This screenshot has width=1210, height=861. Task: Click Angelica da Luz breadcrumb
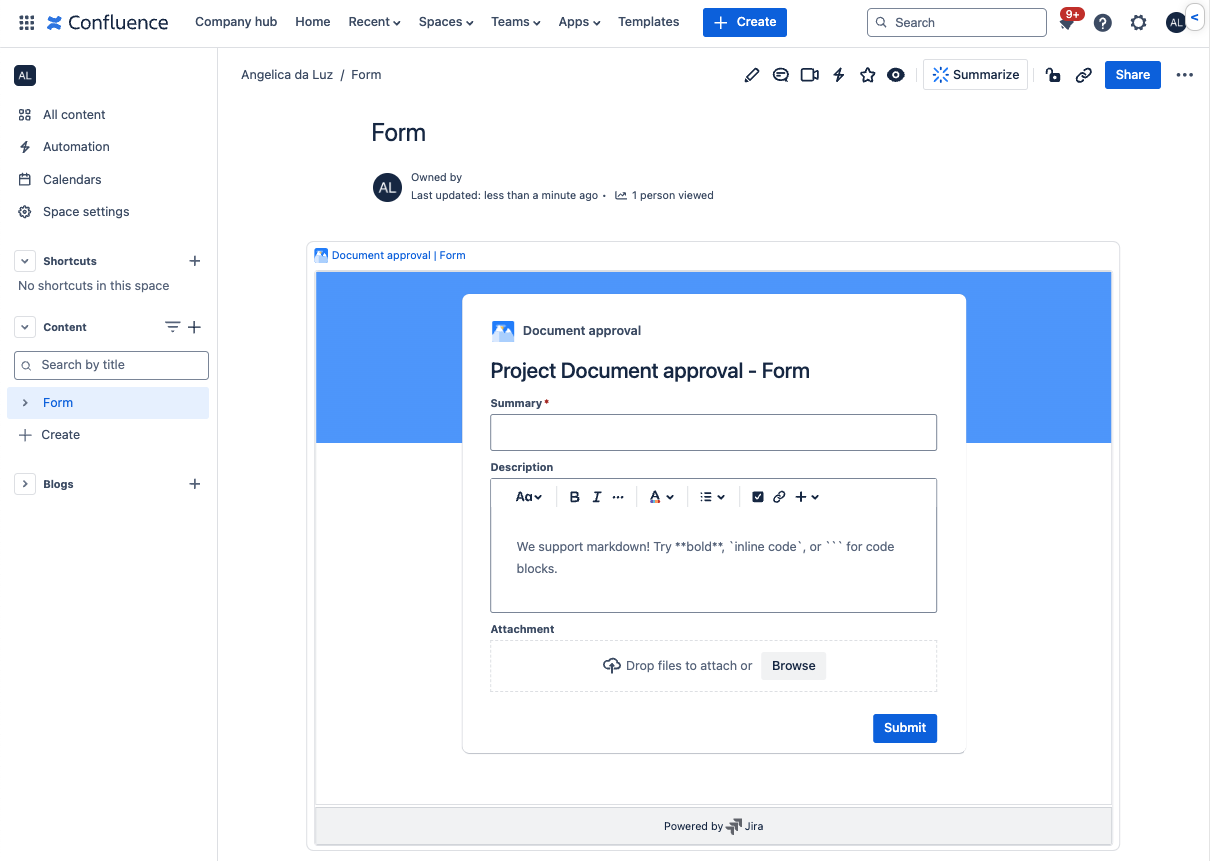pyautogui.click(x=287, y=75)
